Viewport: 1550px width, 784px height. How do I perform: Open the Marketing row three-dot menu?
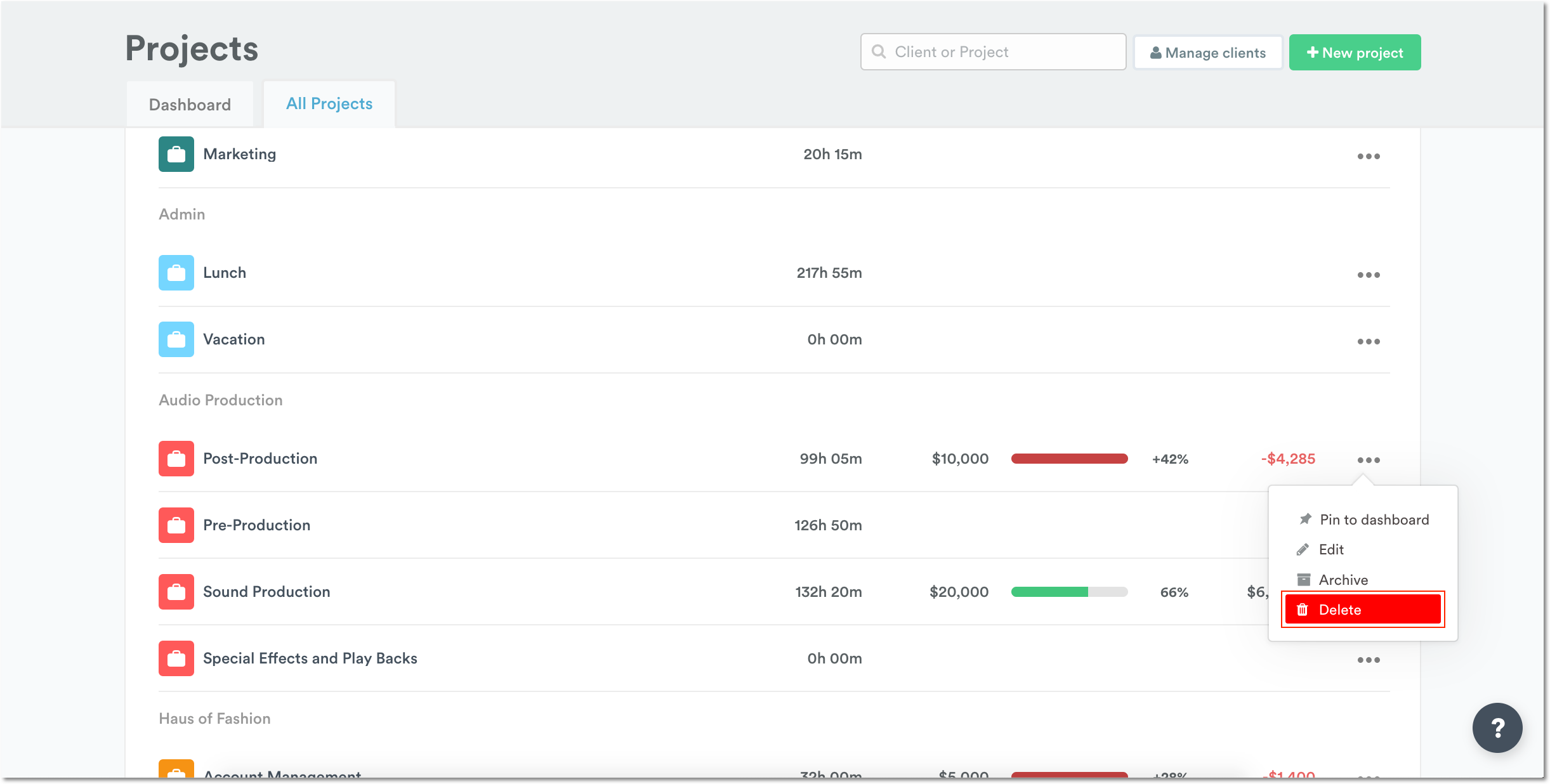point(1368,156)
